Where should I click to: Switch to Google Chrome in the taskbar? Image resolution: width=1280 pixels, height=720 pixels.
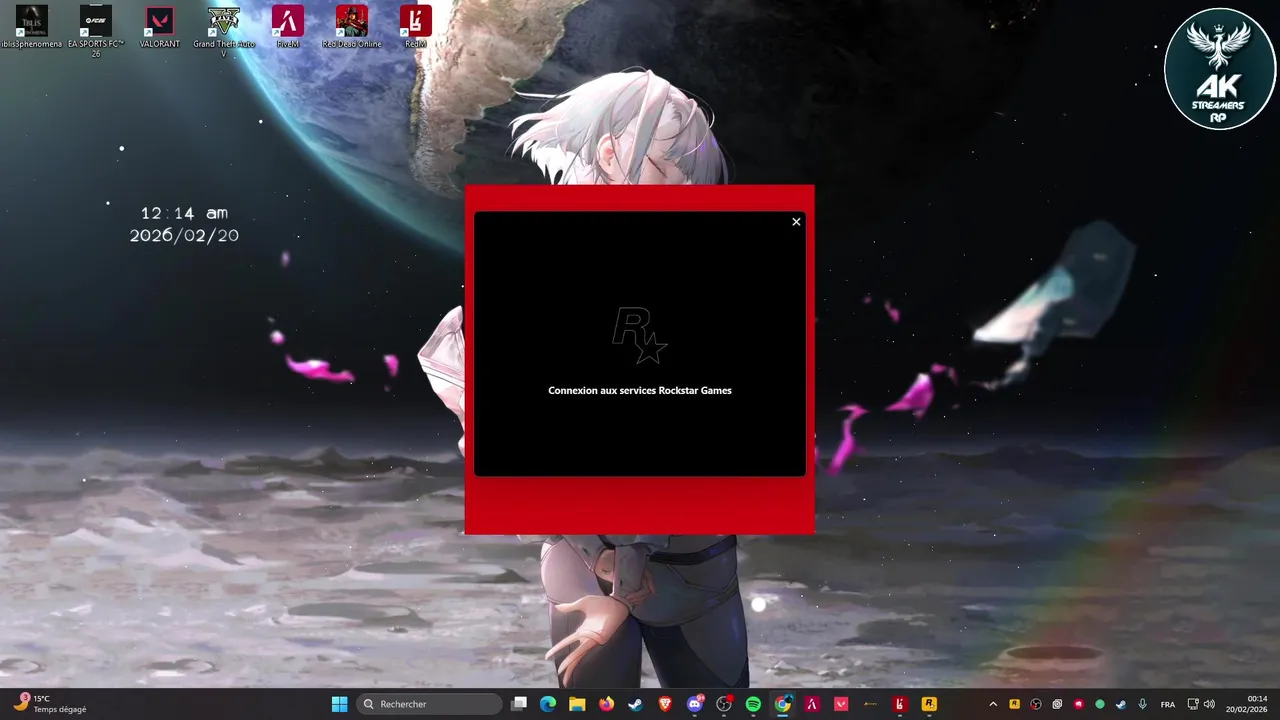click(782, 704)
